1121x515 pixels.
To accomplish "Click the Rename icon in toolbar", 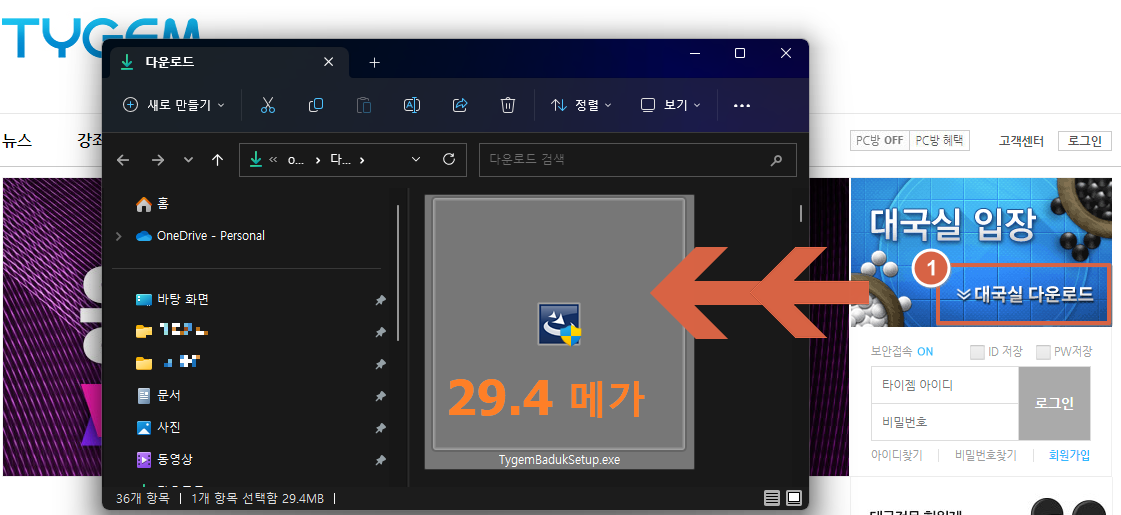I will click(412, 105).
